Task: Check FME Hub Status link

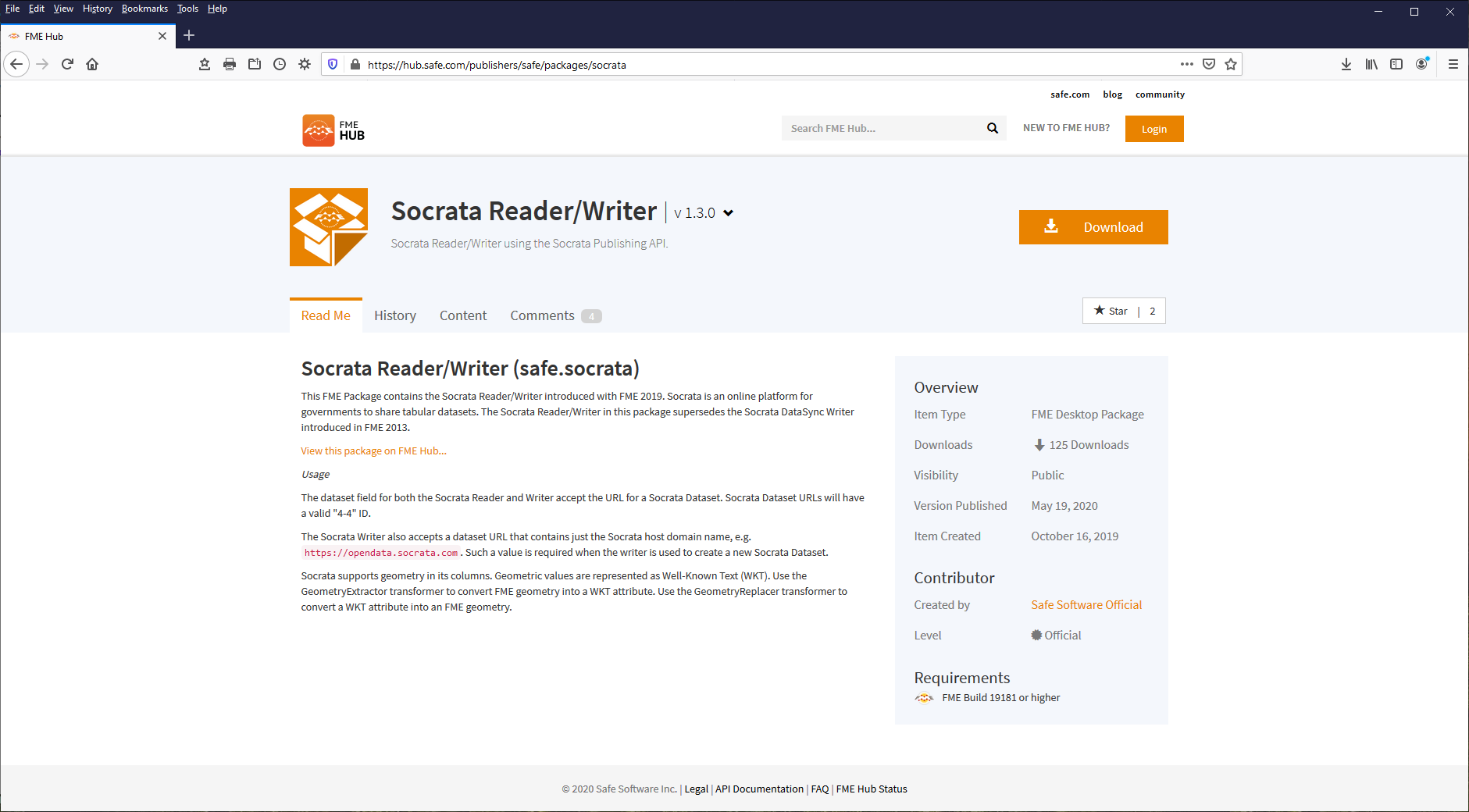Action: pyautogui.click(x=872, y=789)
